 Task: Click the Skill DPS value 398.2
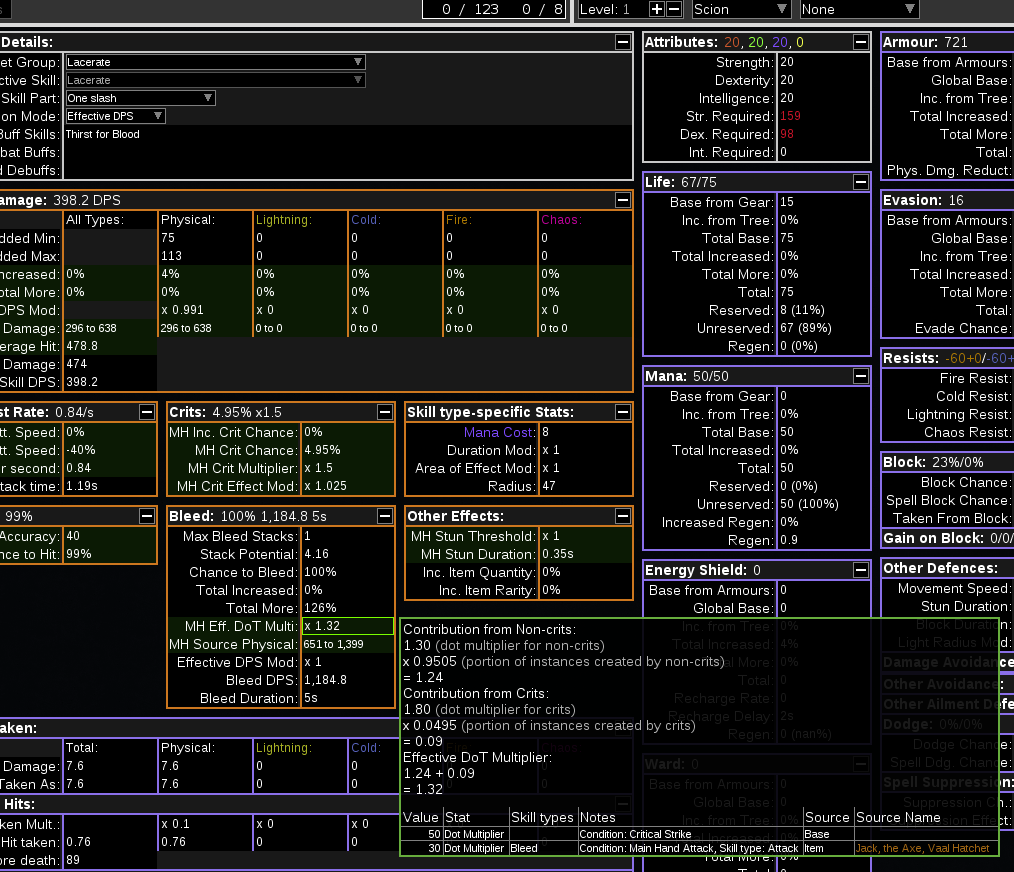[x=82, y=382]
